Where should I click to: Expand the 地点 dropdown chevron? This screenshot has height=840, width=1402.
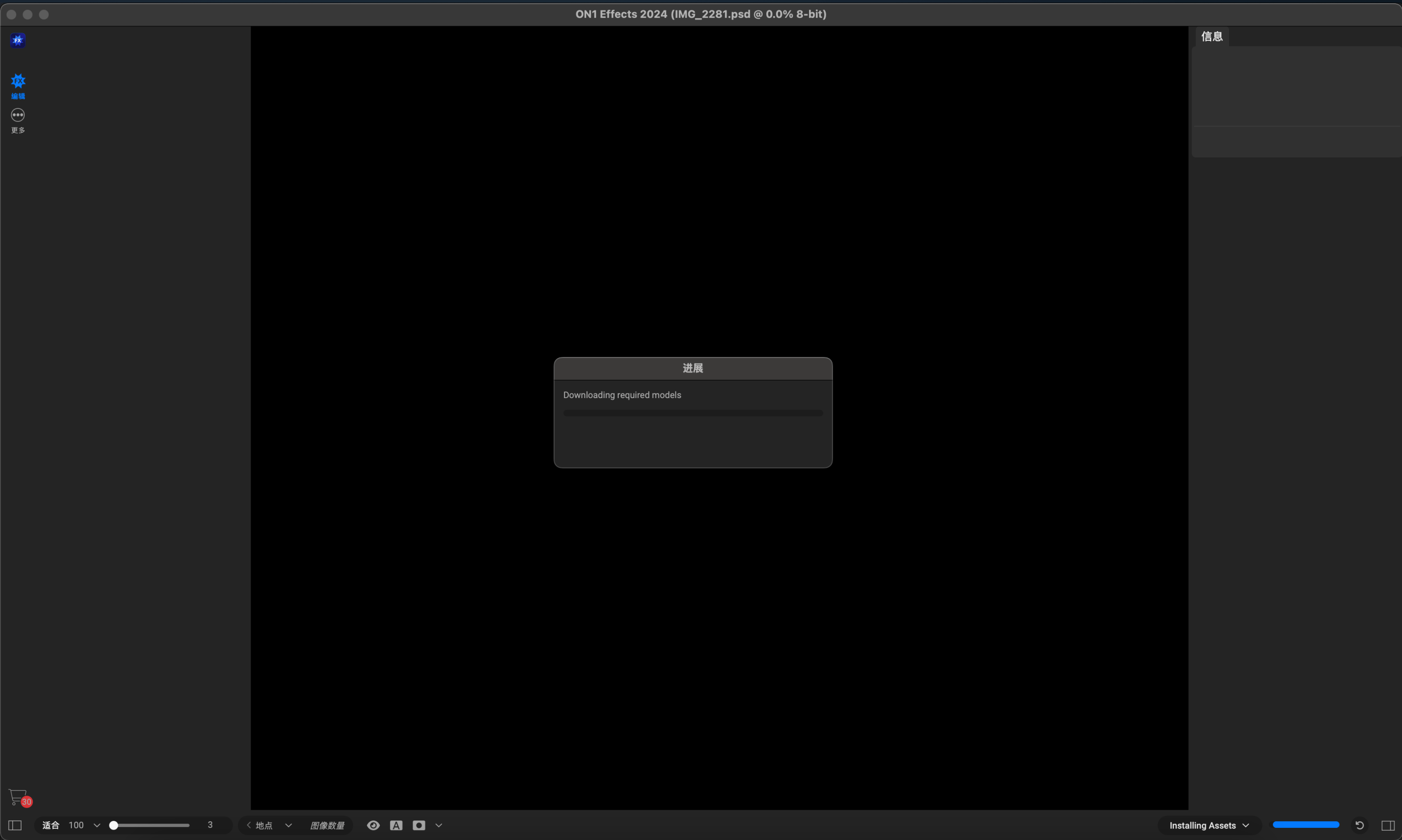[x=288, y=825]
